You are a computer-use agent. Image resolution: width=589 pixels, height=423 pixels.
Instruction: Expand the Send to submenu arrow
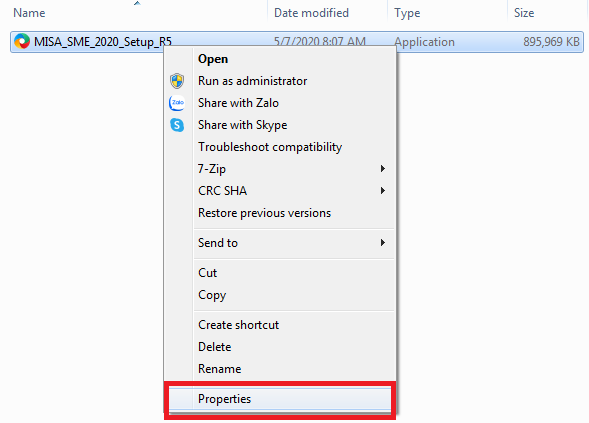click(382, 243)
